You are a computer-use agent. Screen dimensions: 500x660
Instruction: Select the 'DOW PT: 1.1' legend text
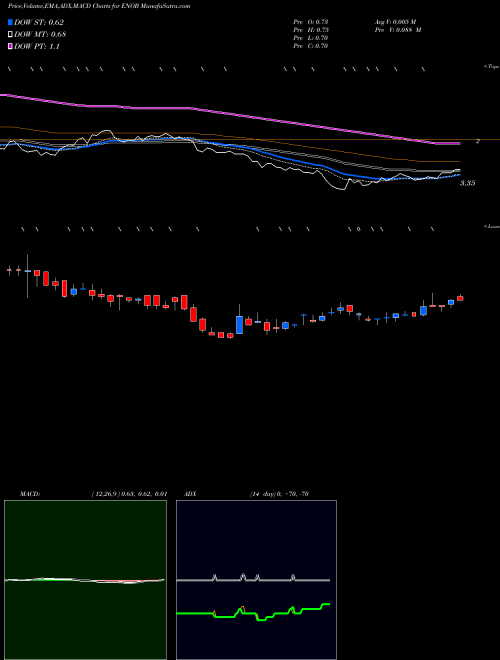37,46
